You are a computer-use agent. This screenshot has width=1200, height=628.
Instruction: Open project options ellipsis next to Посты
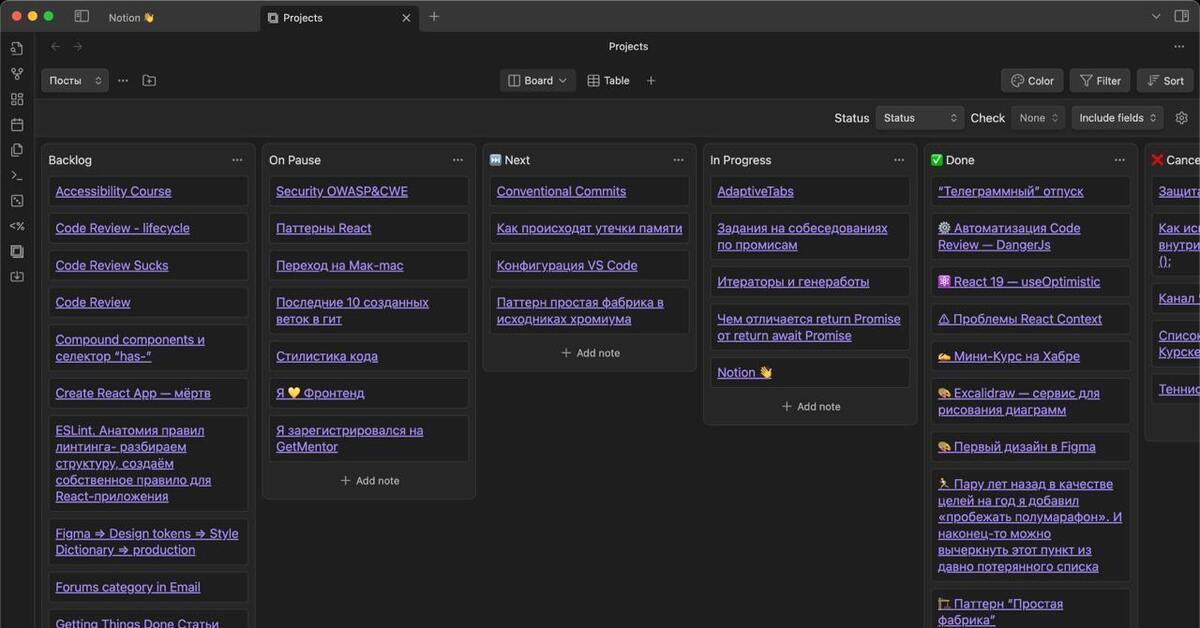pyautogui.click(x=123, y=81)
